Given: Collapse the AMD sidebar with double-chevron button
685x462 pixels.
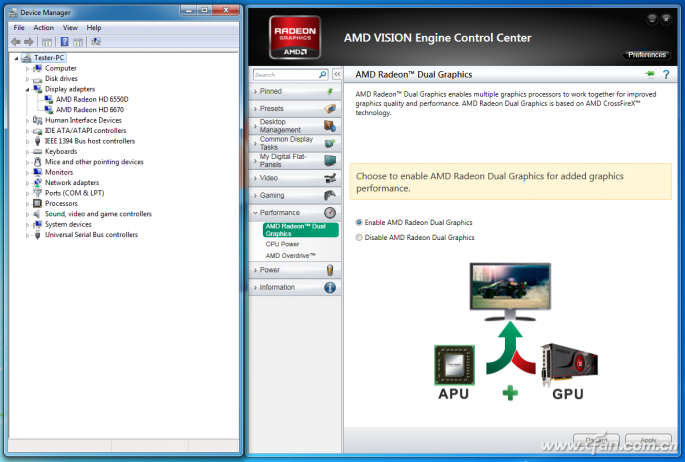Looking at the screenshot, I should coord(337,74).
